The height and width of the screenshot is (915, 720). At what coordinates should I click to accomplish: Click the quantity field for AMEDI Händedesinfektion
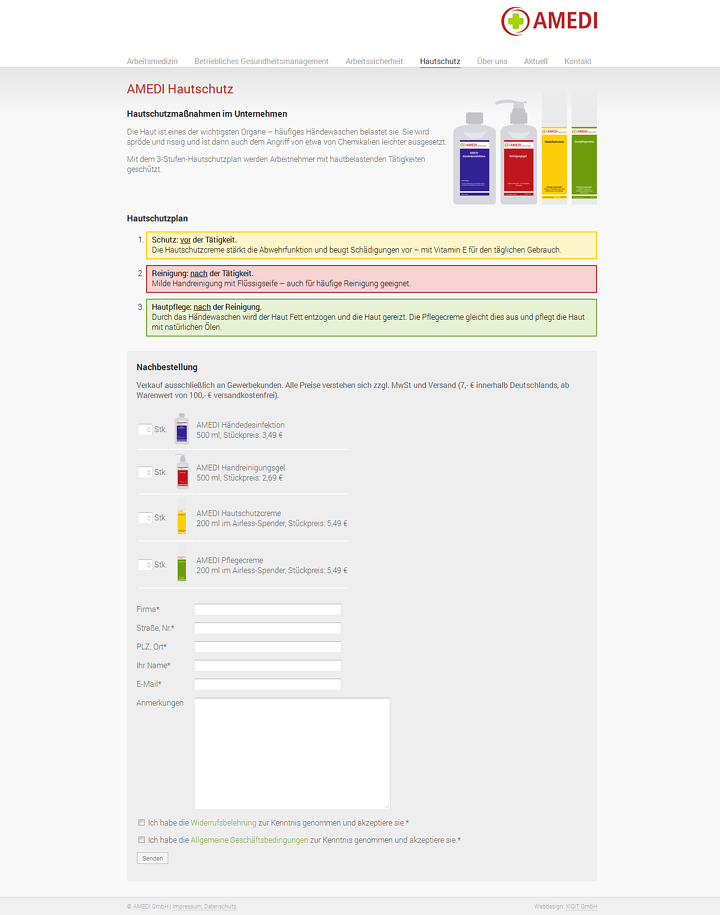tap(145, 429)
